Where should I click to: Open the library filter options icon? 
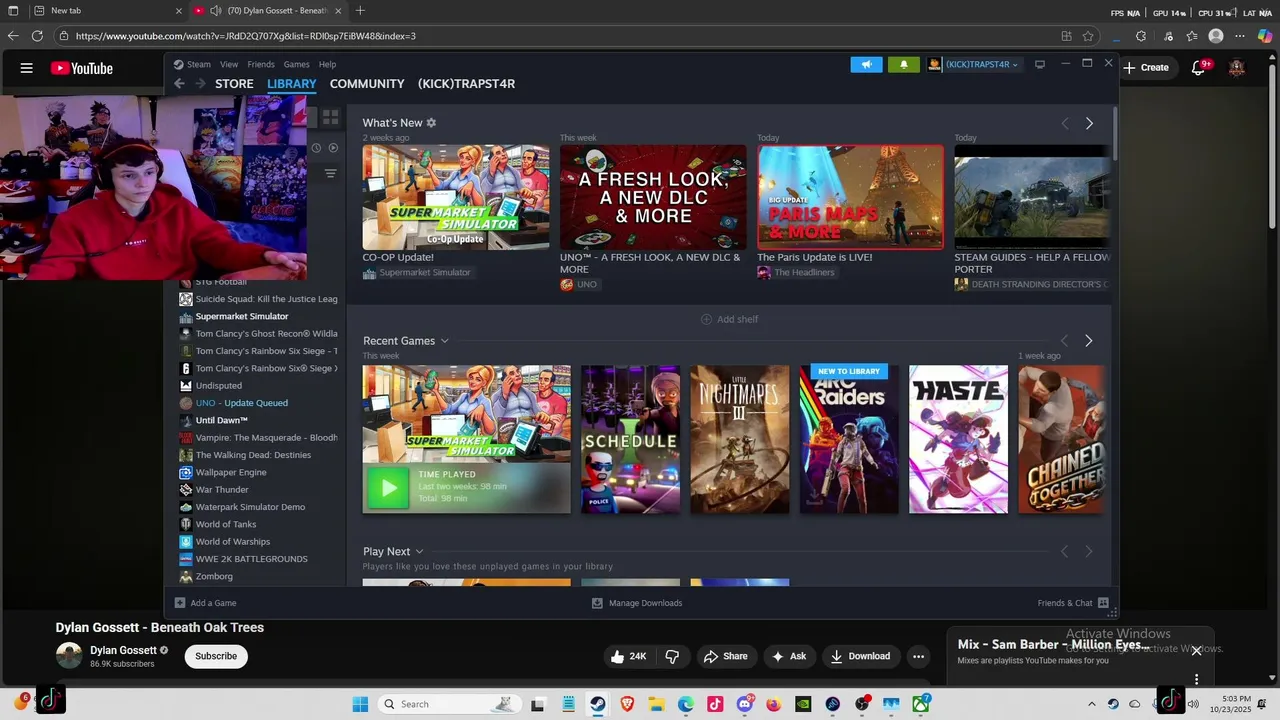331,173
